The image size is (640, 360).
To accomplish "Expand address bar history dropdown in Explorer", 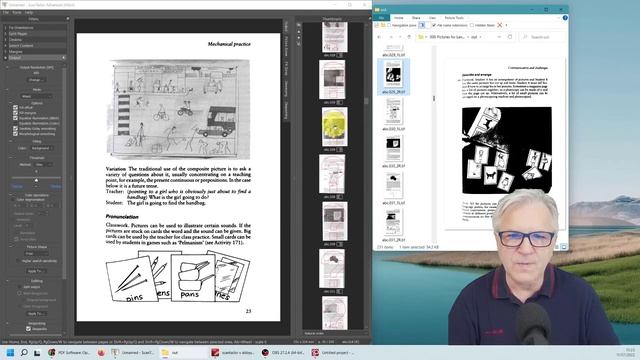I will click(x=499, y=37).
